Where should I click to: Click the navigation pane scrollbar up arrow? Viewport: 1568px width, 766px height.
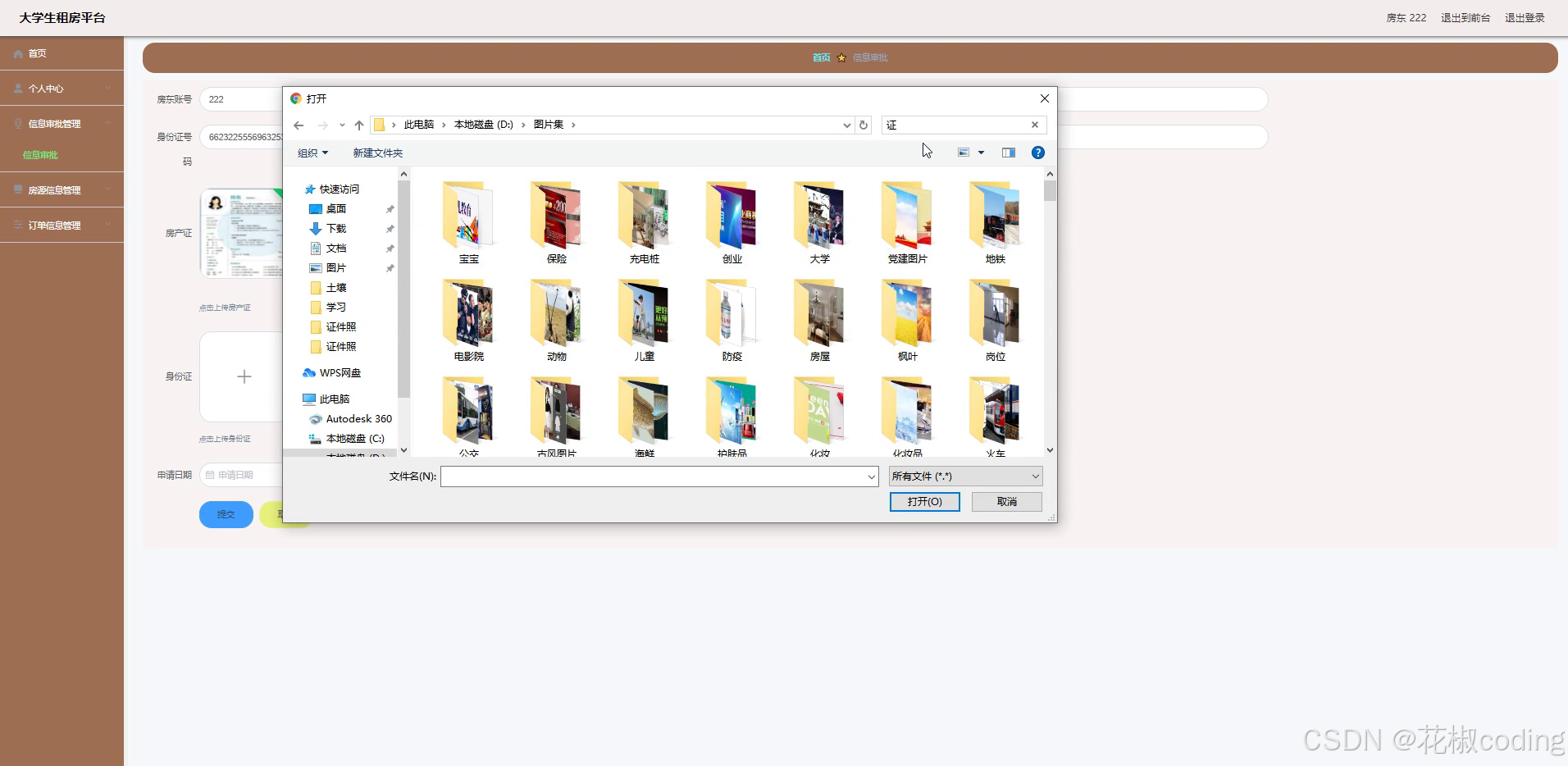pyautogui.click(x=403, y=174)
